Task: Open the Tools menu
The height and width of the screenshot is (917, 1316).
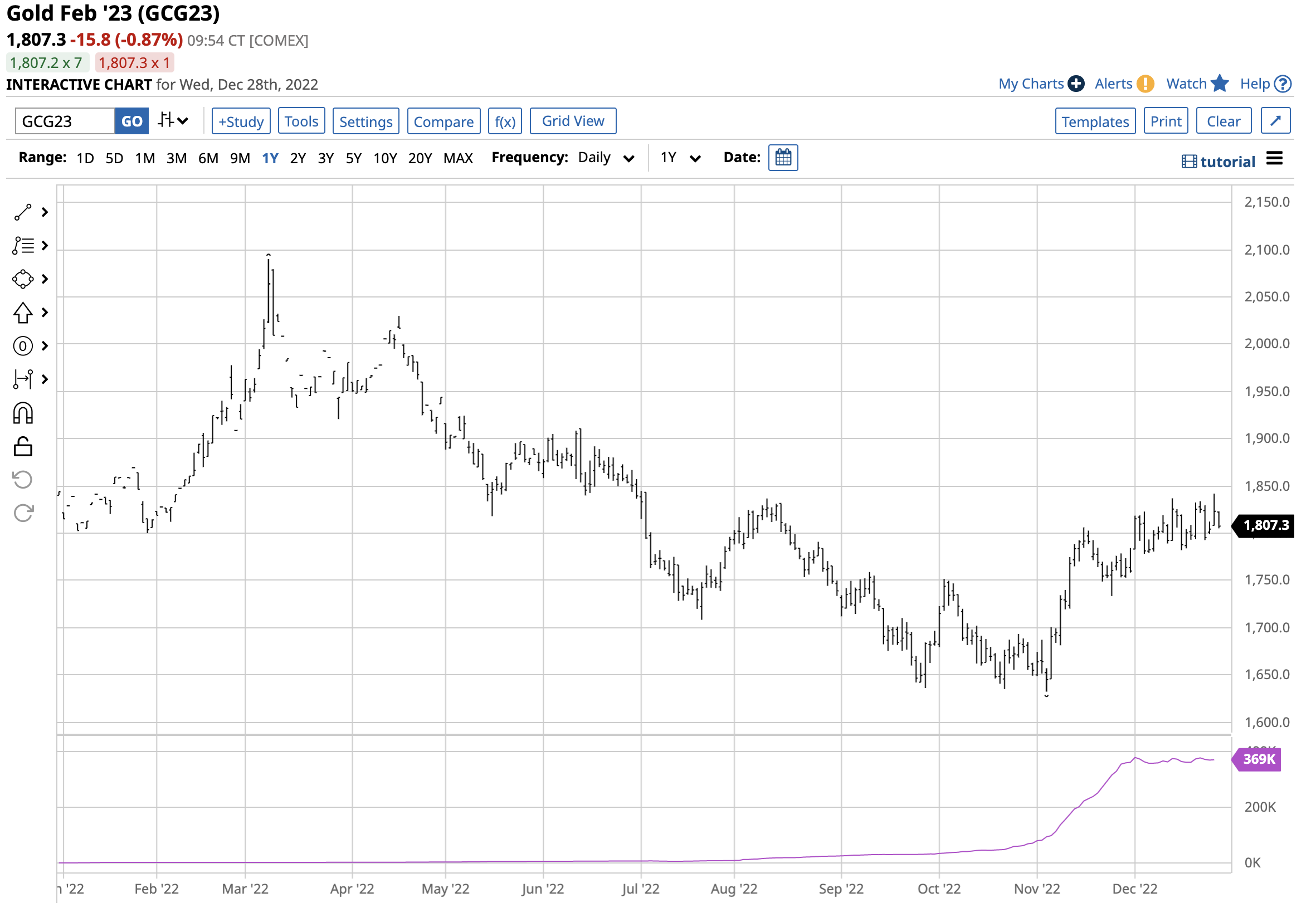Action: coord(301,121)
